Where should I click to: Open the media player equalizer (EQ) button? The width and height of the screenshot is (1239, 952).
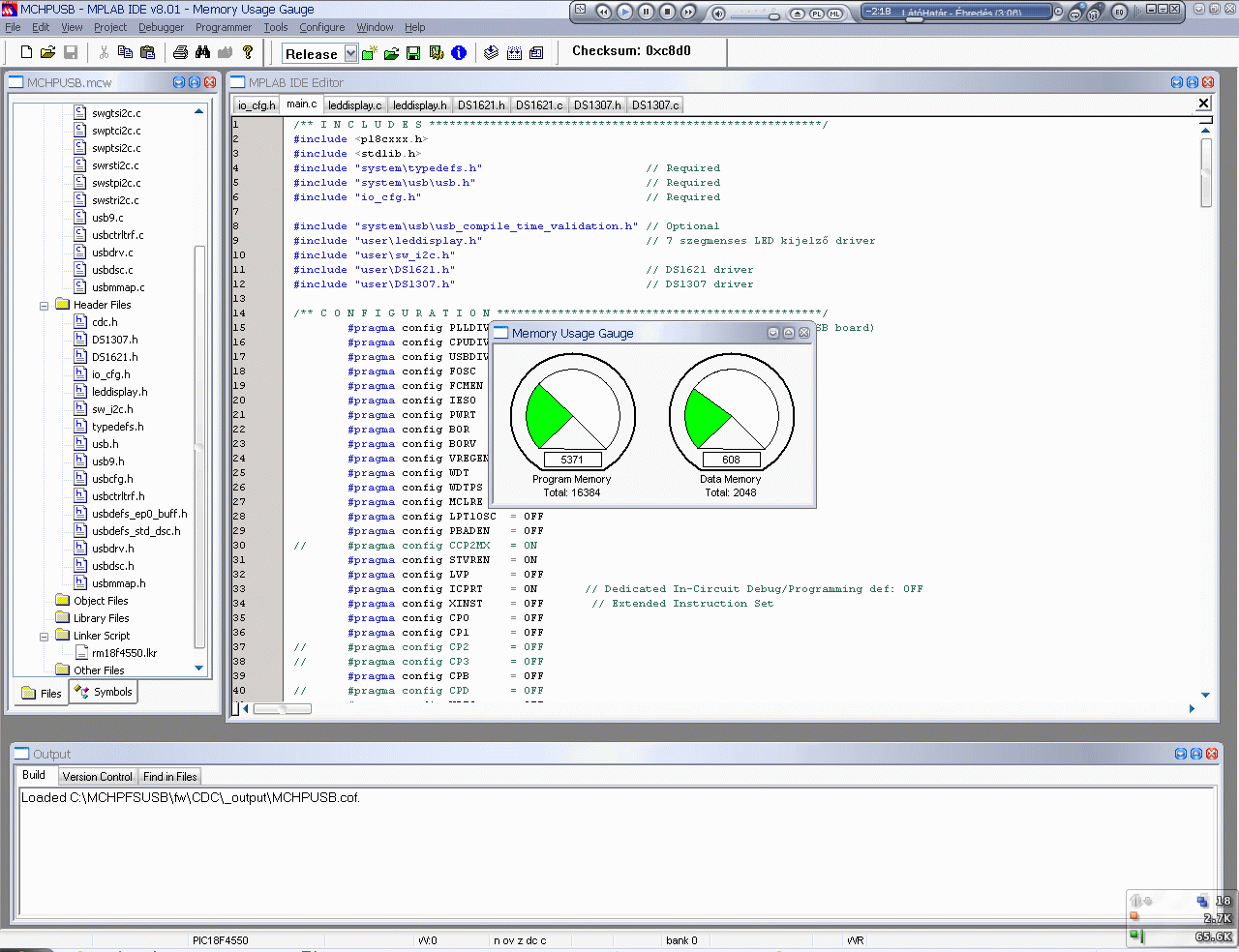click(x=1120, y=12)
